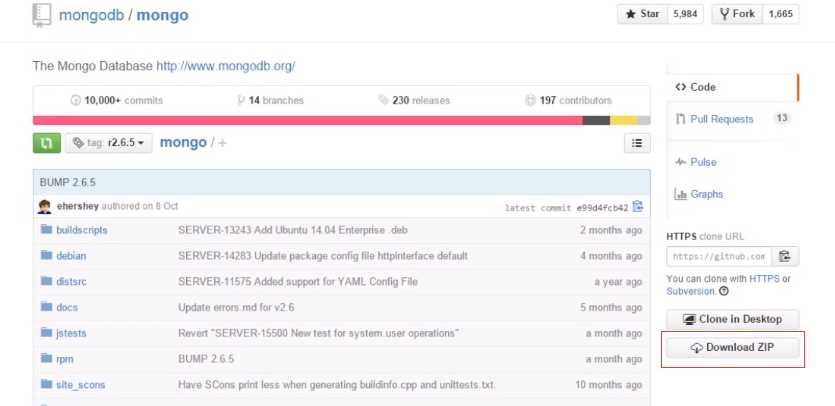
Task: Click the red language bar segment
Action: point(308,120)
